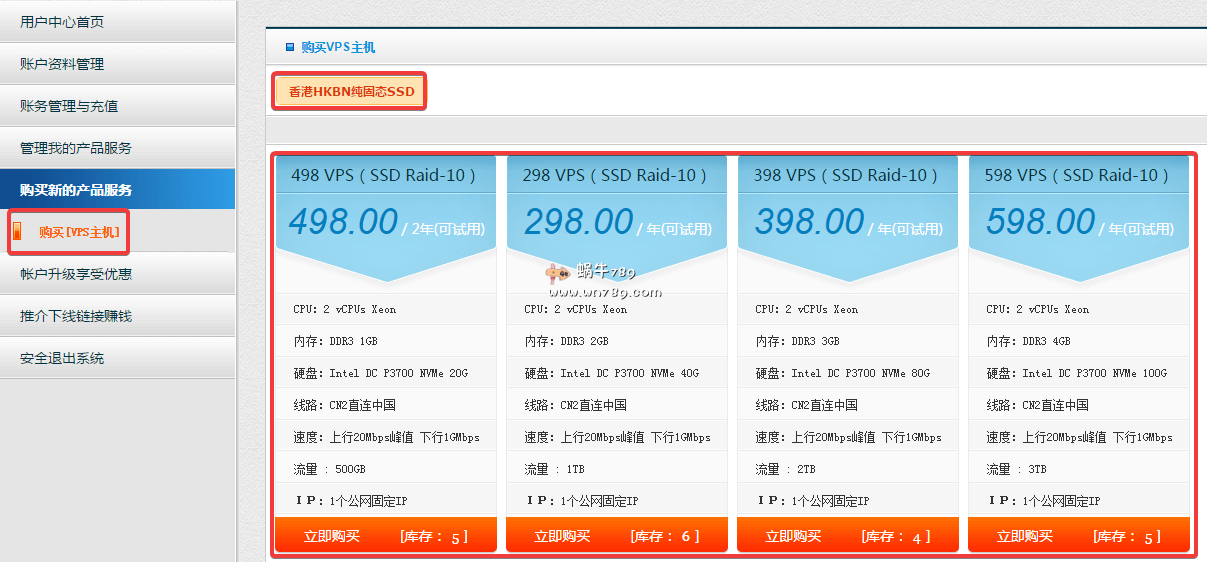Viewport: 1207px width, 562px height.
Task: Click the 298.00 per year price banner
Action: (x=617, y=223)
